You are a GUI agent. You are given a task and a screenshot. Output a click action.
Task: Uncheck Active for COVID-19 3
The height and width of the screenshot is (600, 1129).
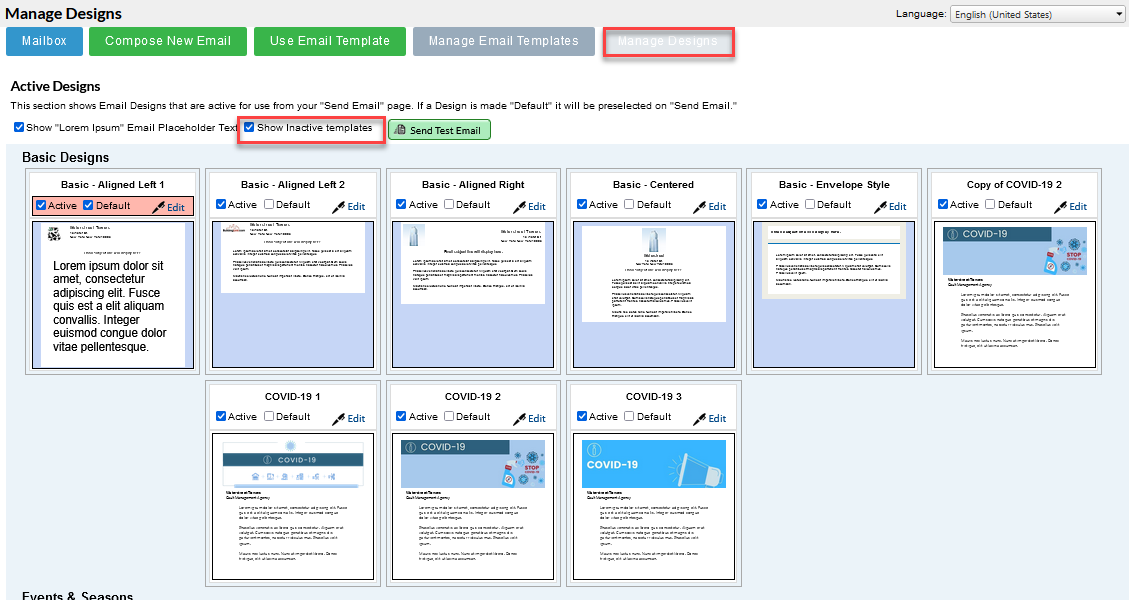pos(581,416)
